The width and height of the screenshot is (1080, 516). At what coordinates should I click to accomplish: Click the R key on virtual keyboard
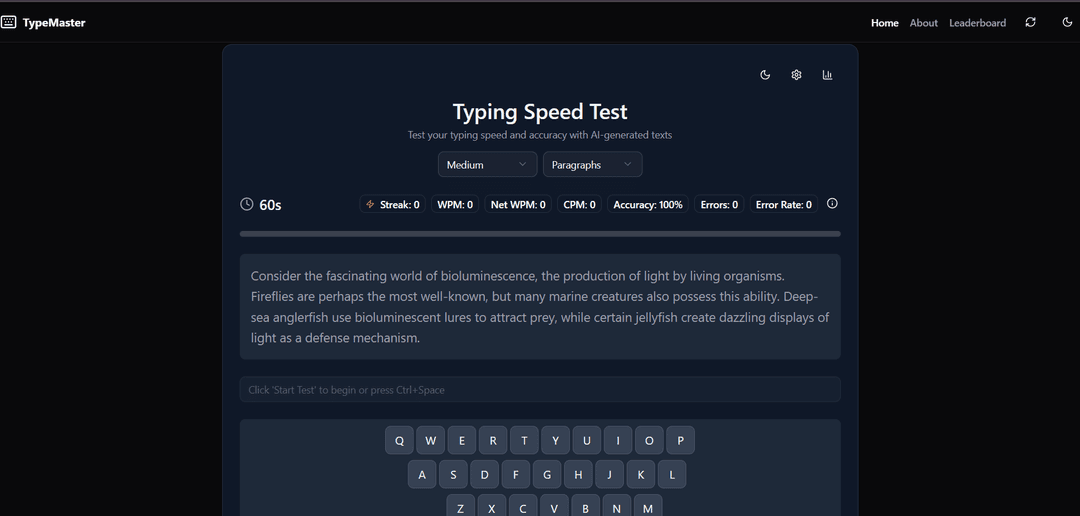tap(493, 440)
